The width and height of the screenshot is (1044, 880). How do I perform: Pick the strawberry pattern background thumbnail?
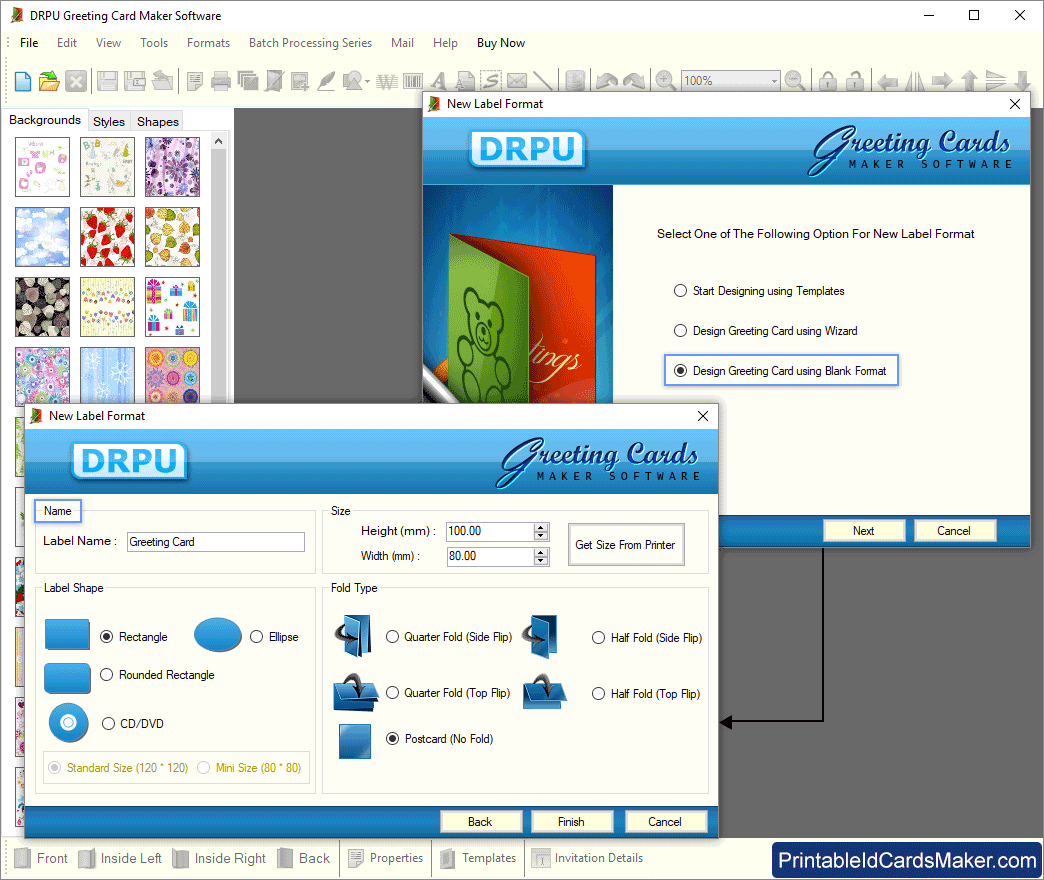point(107,237)
